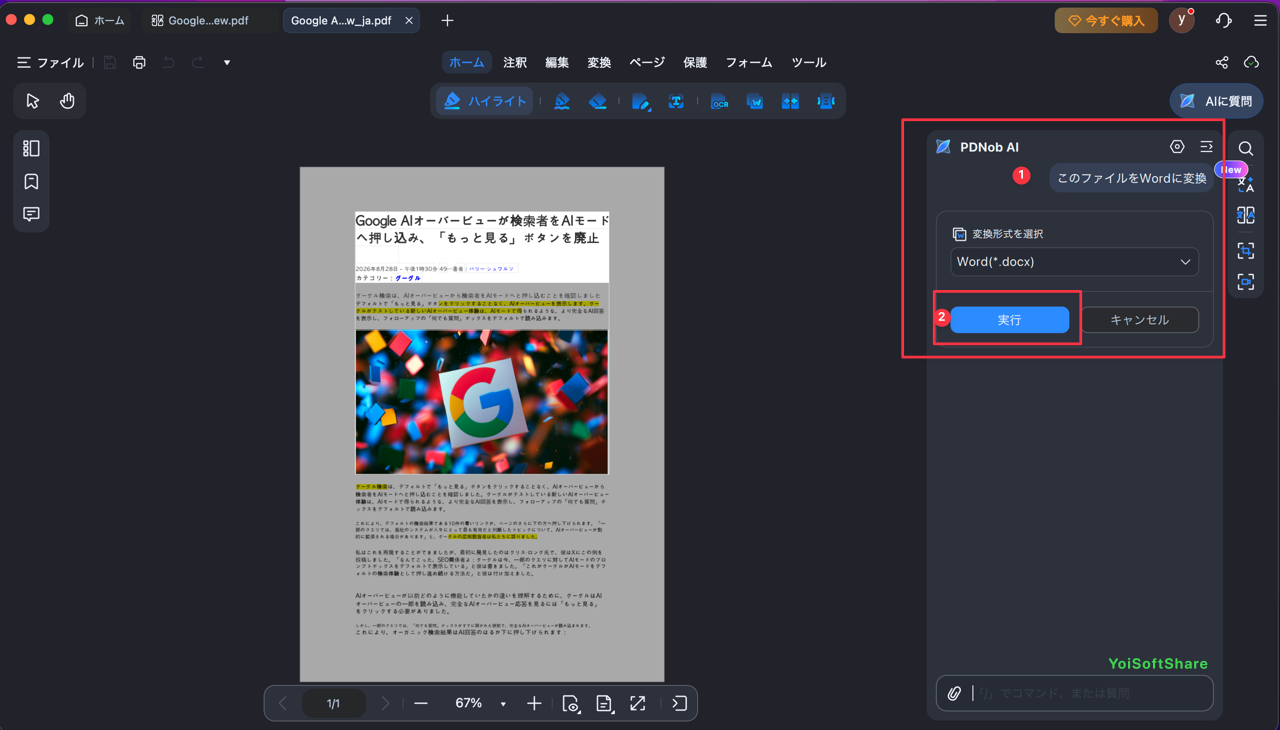Click the paperclip attach icon

tap(954, 693)
